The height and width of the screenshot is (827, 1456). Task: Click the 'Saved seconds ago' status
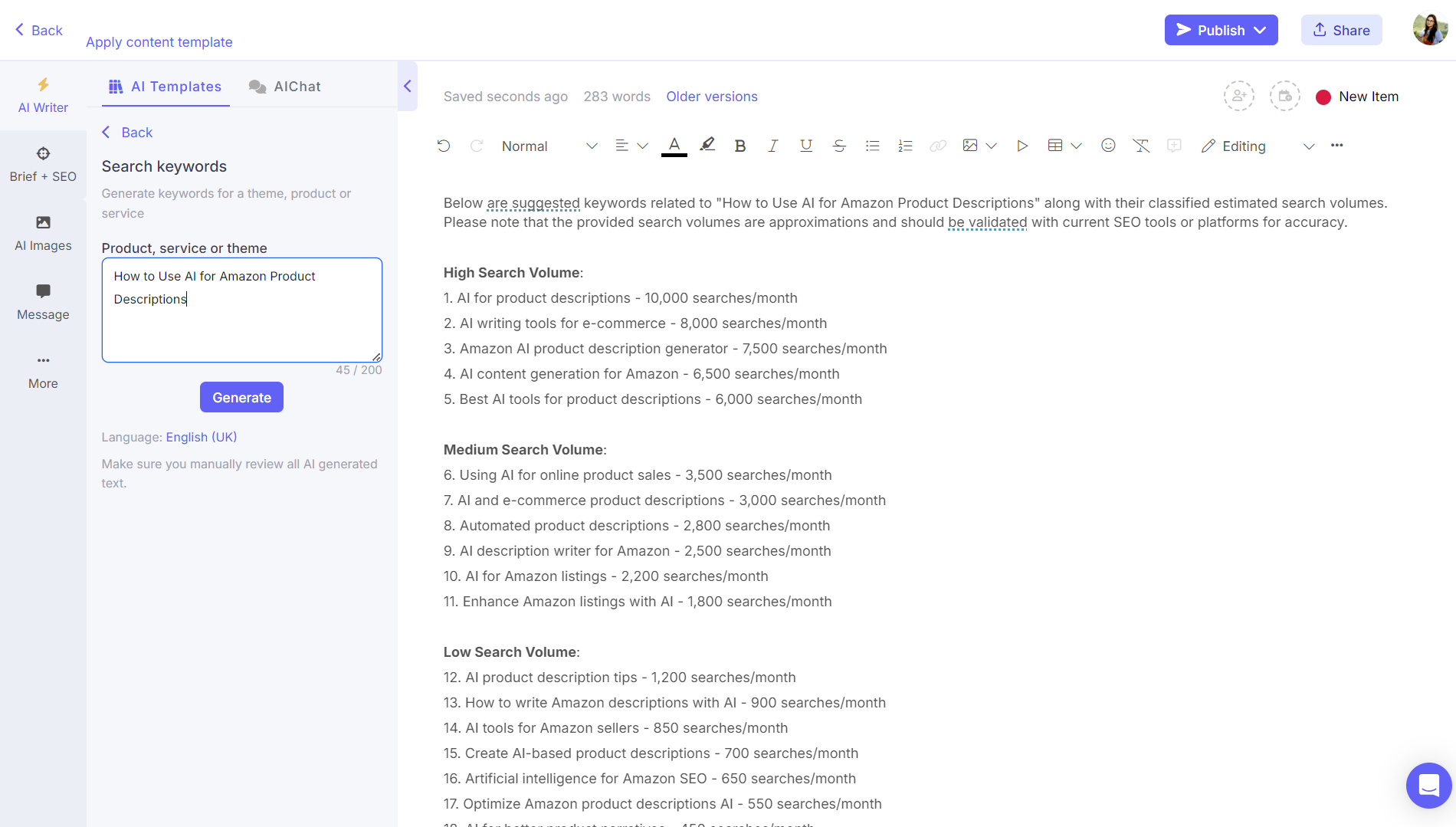click(506, 97)
